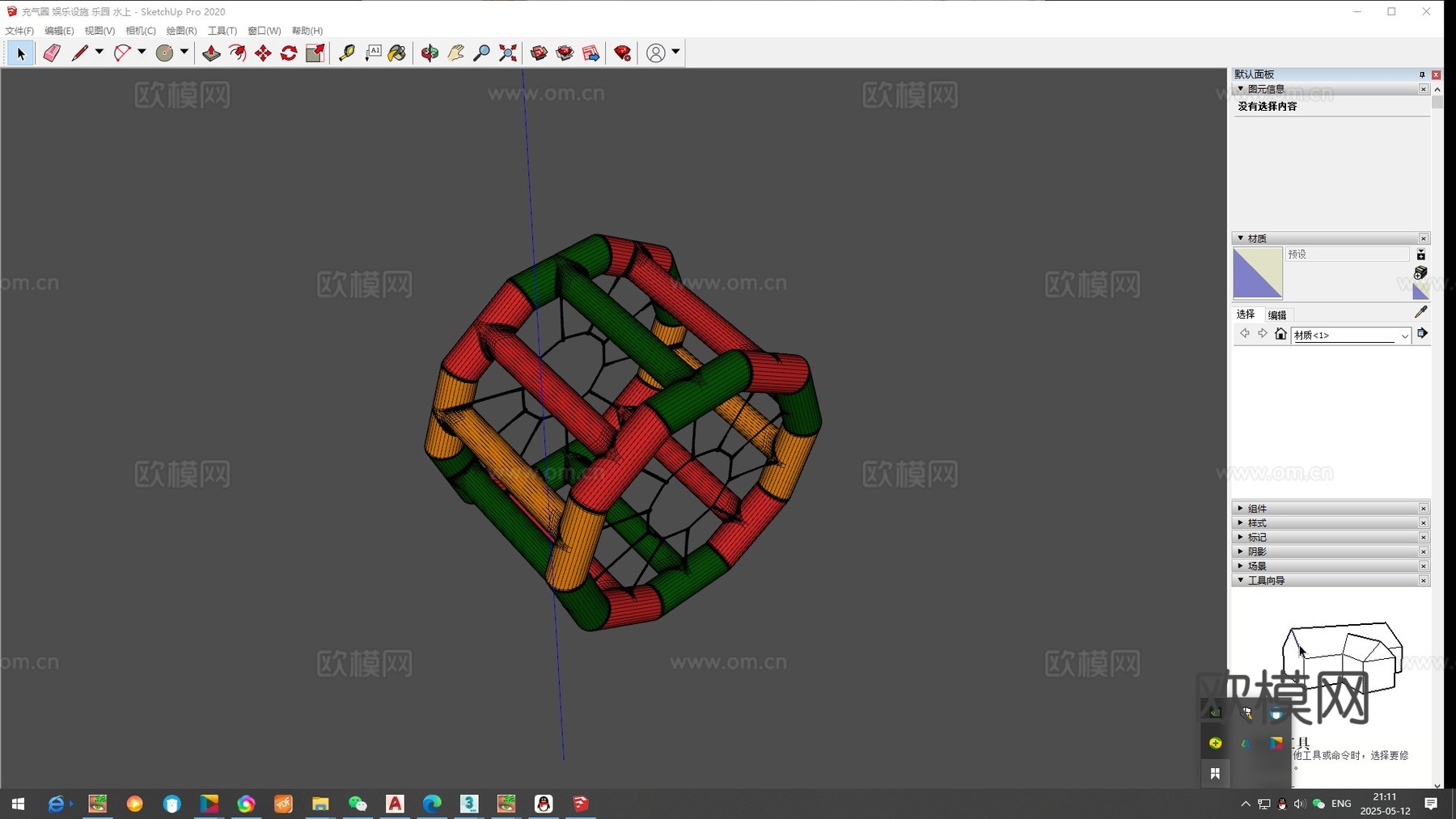Select the Orbit camera tool
Image resolution: width=1456 pixels, height=819 pixels.
point(430,53)
